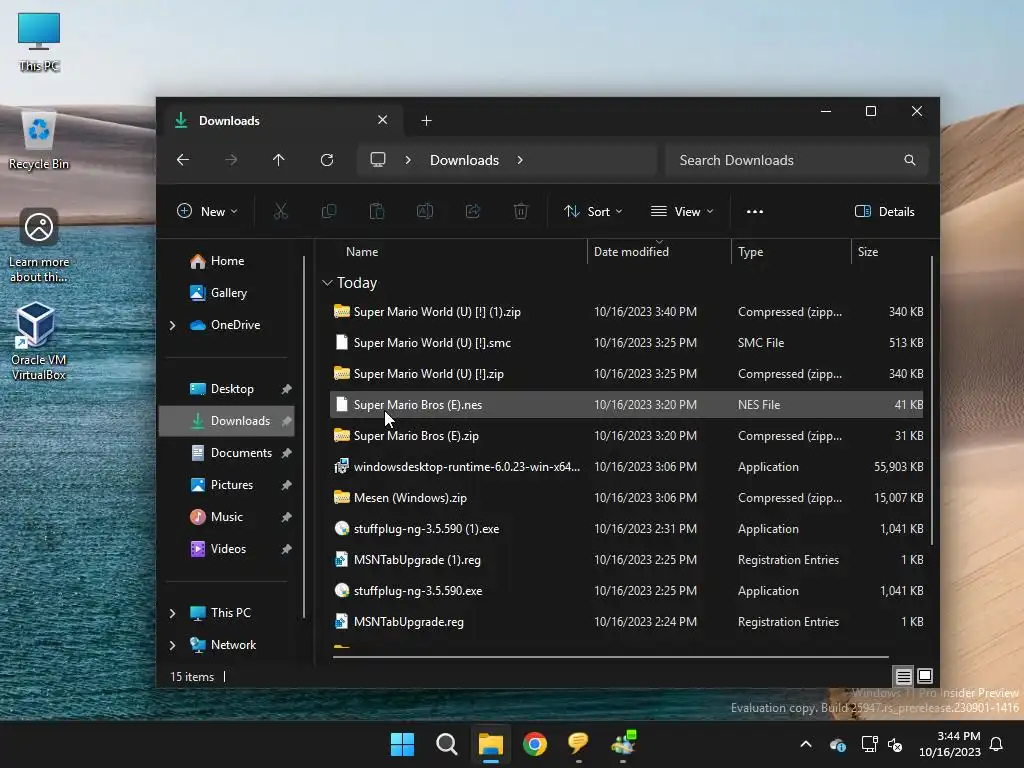Show hidden tray icons chevron
Screen dimensions: 1024x768
[x=806, y=744]
